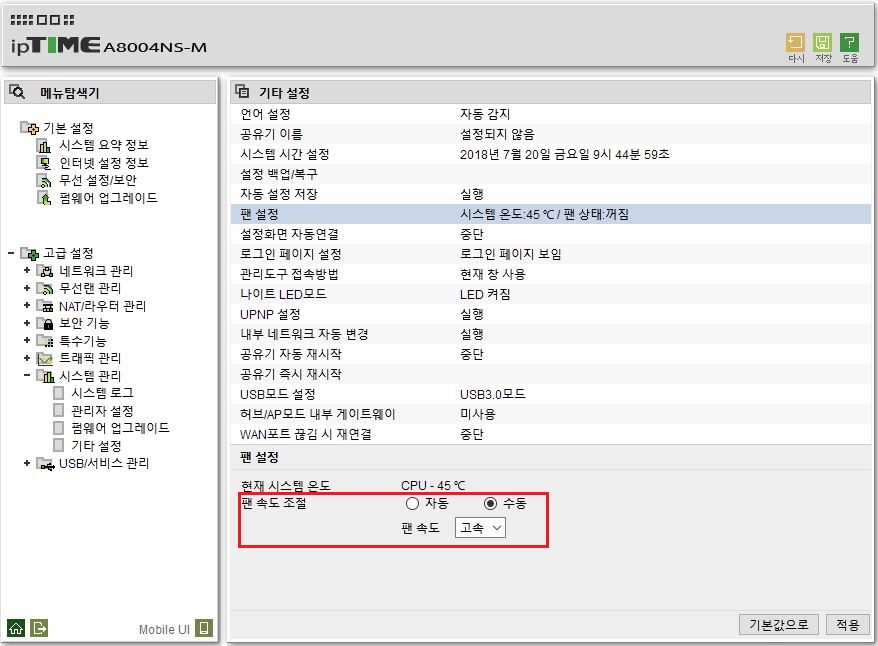Viewport: 878px width, 646px height.
Task: Click the 저장 (save) disk icon
Action: pos(822,42)
